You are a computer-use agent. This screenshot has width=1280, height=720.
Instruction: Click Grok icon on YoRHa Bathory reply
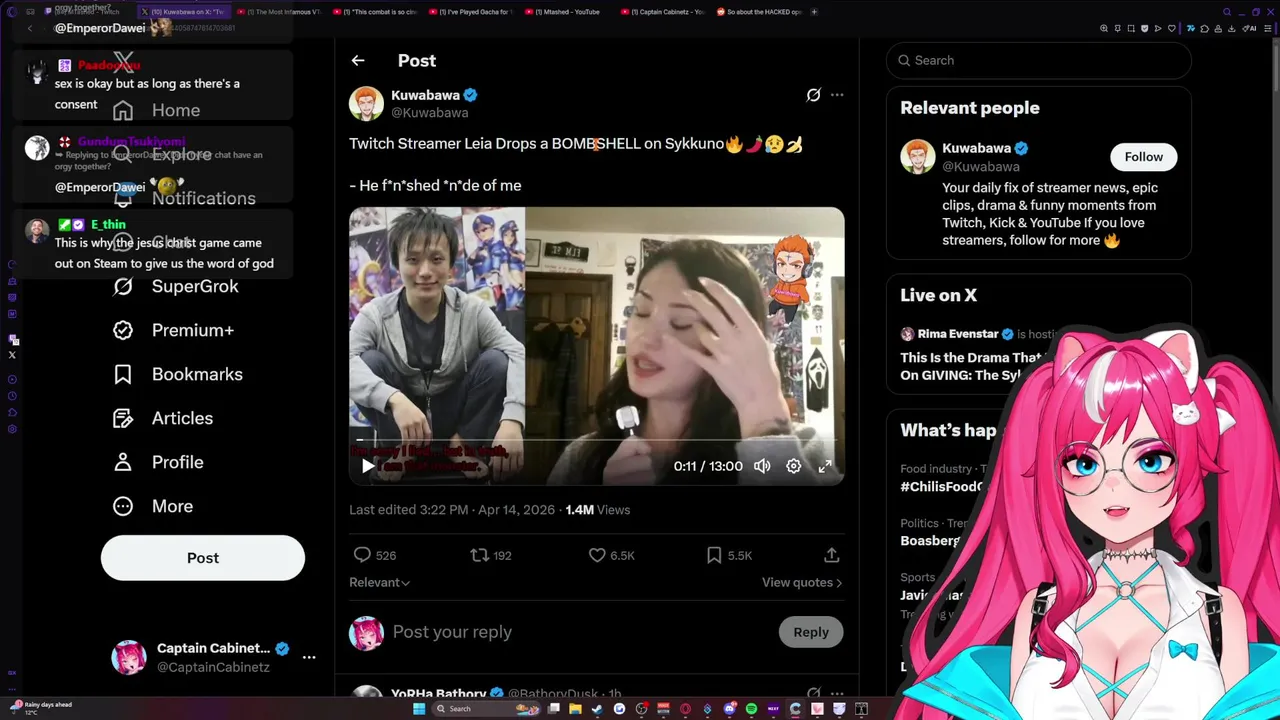(813, 693)
